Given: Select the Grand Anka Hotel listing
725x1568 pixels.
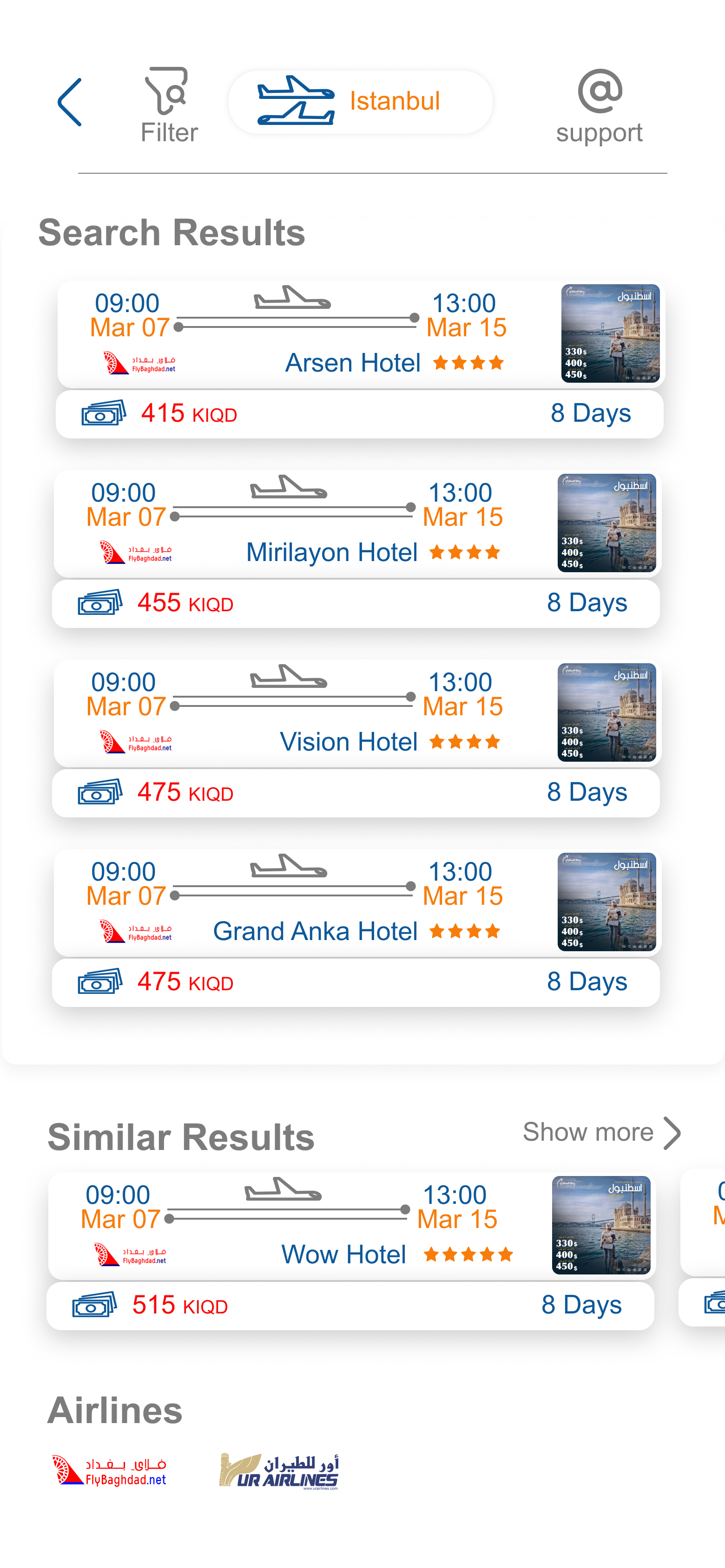Looking at the screenshot, I should [x=315, y=931].
